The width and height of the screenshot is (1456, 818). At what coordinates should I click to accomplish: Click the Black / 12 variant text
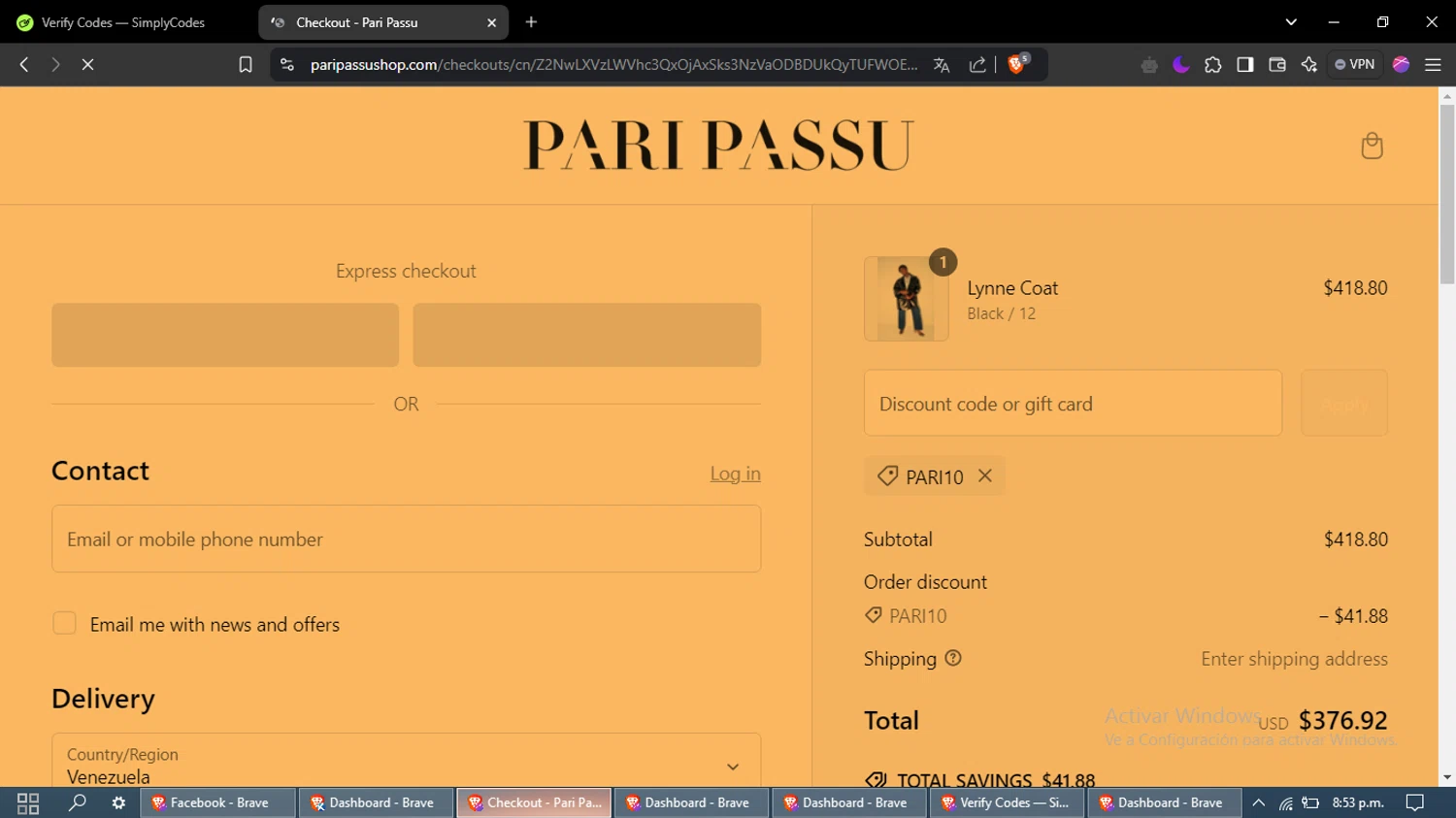(x=1001, y=313)
